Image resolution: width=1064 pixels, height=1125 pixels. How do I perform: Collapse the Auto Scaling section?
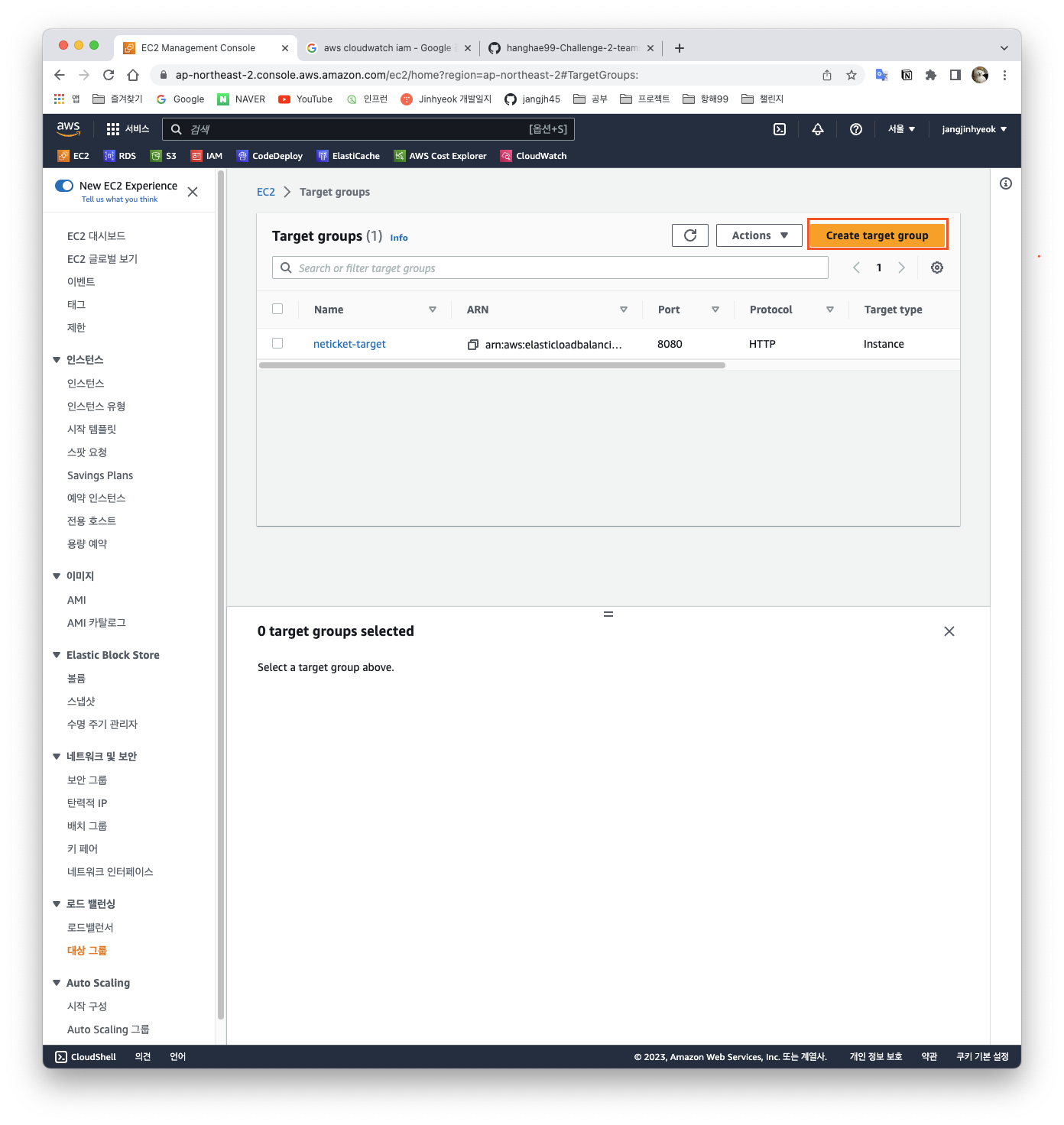[x=57, y=983]
